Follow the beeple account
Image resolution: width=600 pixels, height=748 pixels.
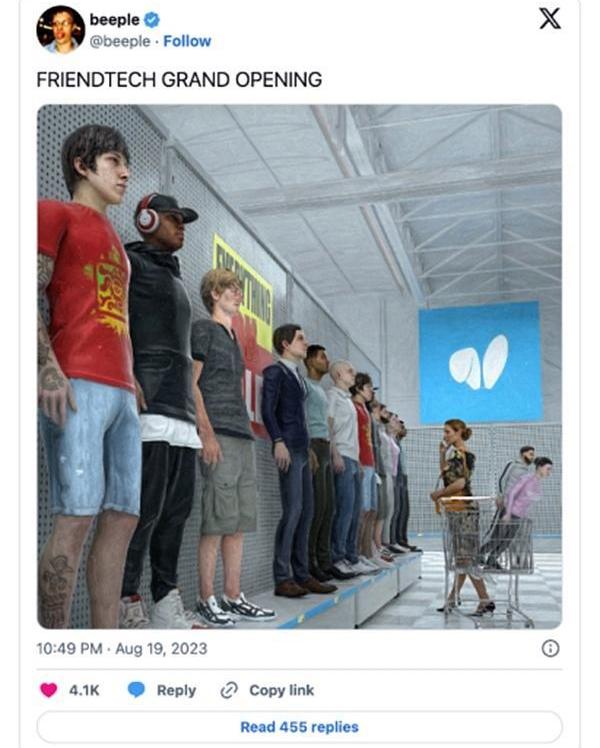pos(187,42)
